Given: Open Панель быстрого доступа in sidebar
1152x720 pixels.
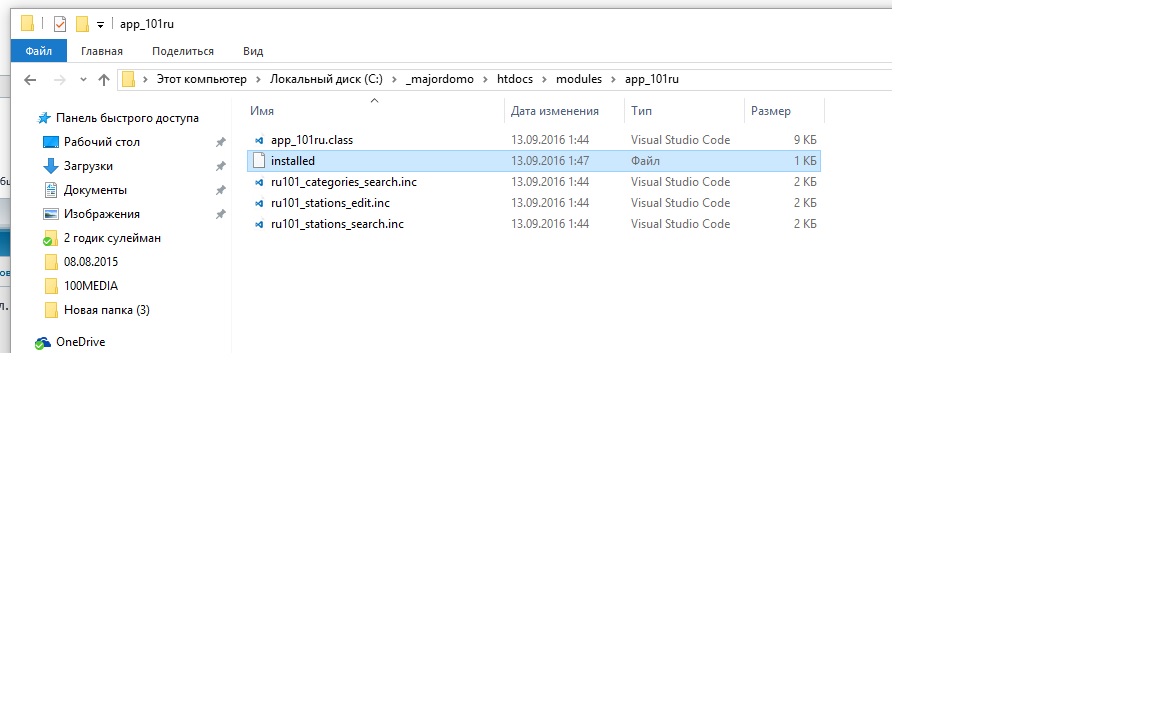Looking at the screenshot, I should (x=127, y=118).
